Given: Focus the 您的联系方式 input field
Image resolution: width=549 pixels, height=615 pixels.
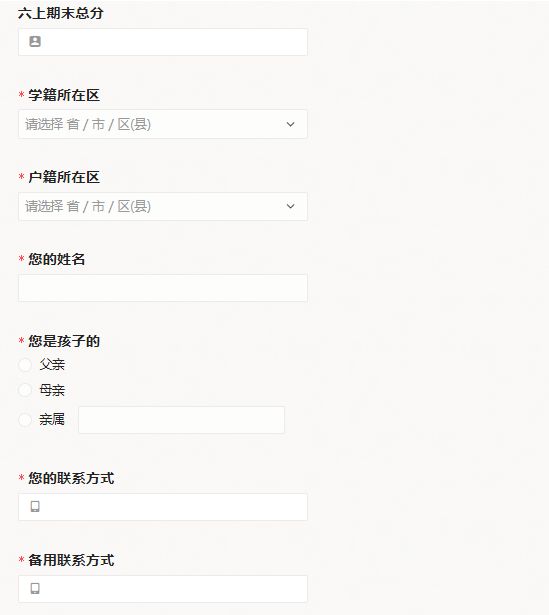Looking at the screenshot, I should point(163,507).
